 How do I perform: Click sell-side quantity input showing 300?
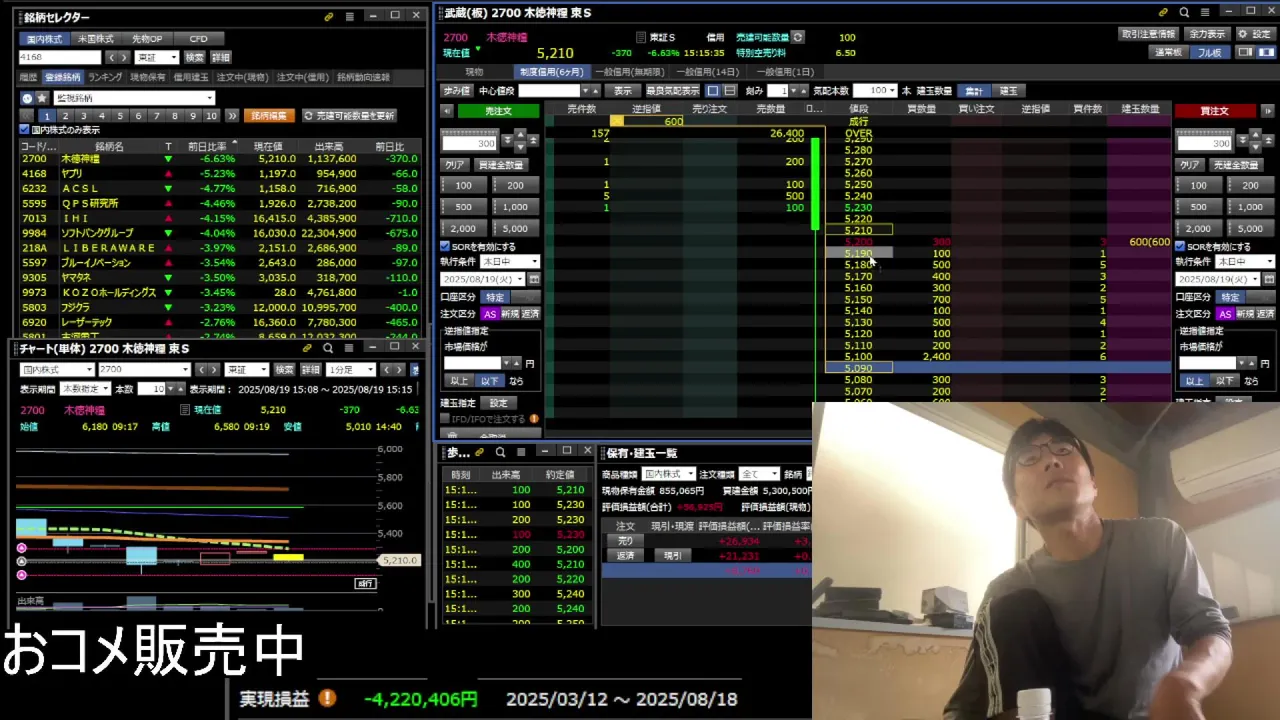pyautogui.click(x=469, y=143)
